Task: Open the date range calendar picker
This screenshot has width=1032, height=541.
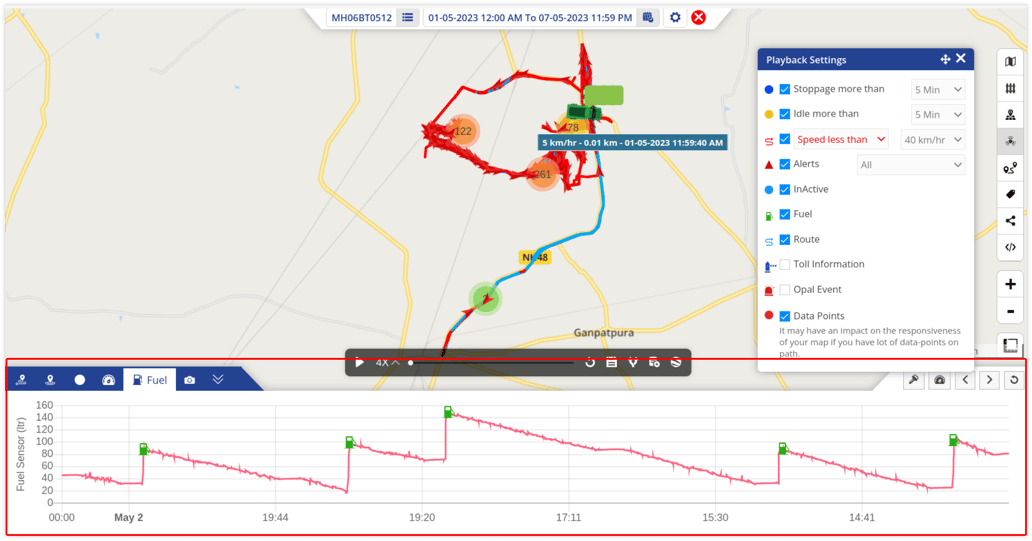Action: coord(649,18)
